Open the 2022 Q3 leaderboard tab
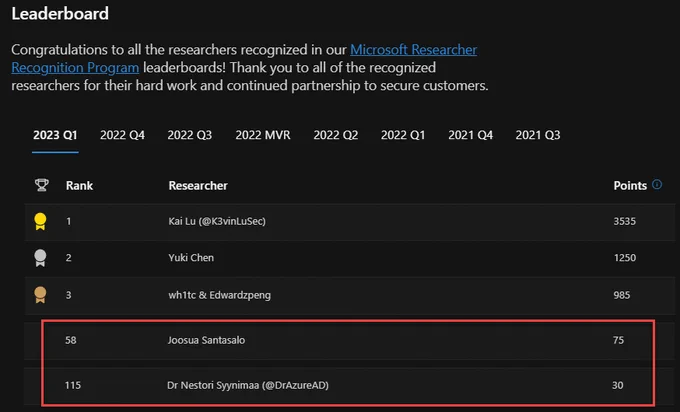 coord(190,135)
